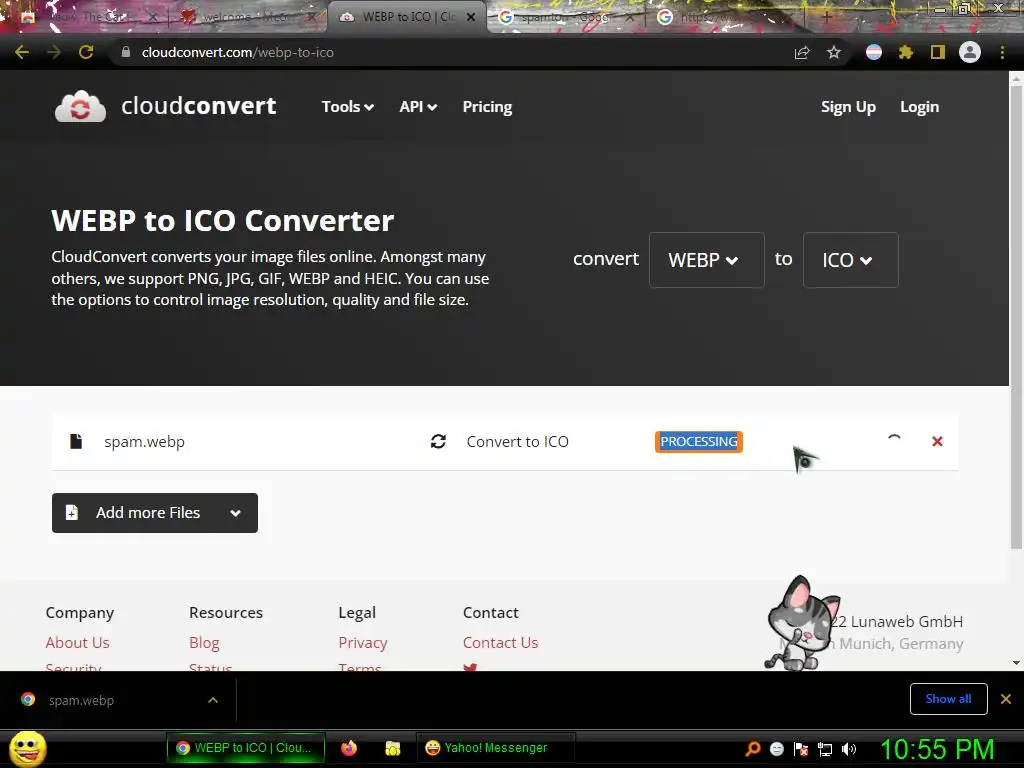
Task: Click the cloudconvert cloud logo
Action: coord(80,106)
